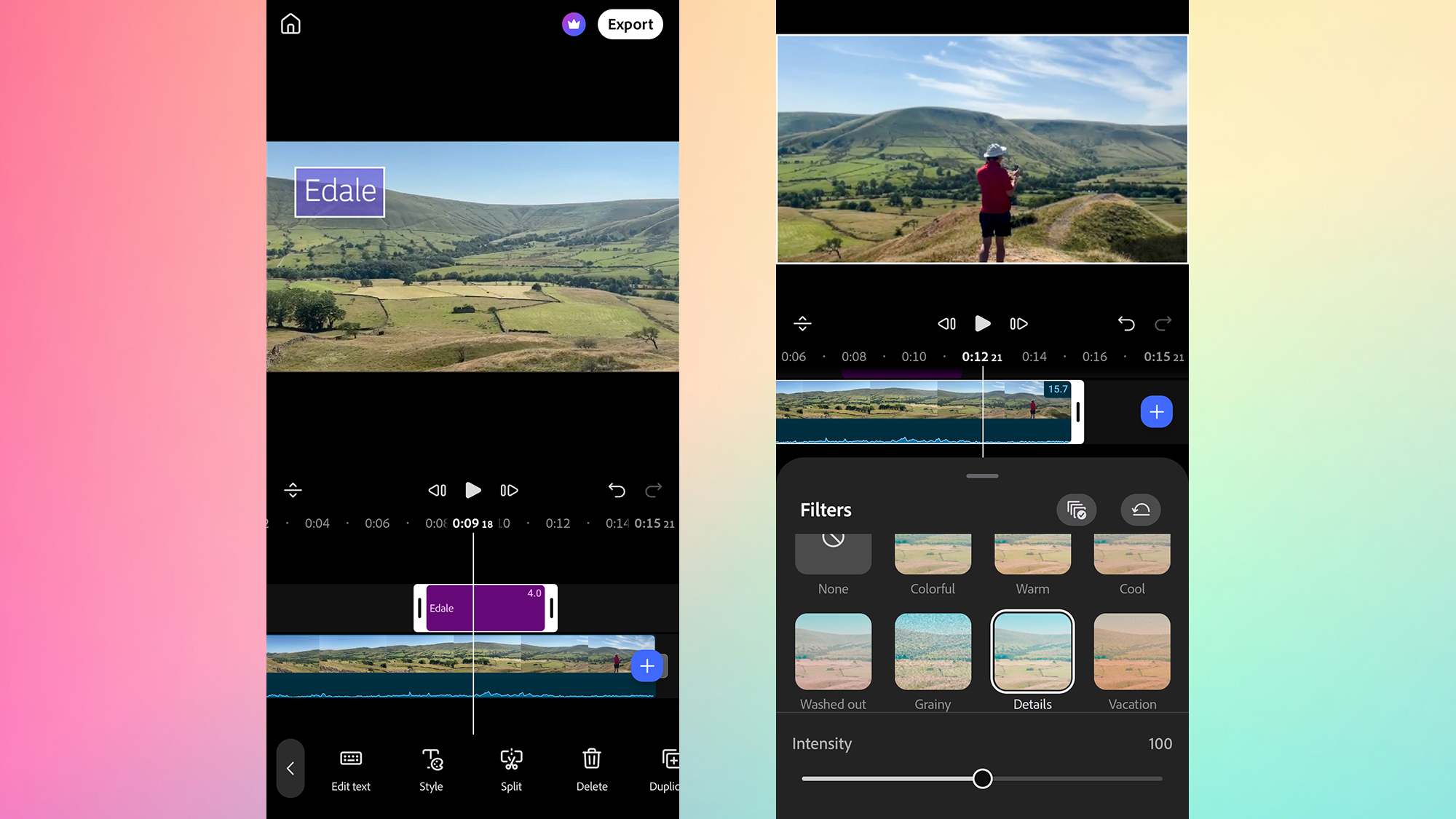This screenshot has height=819, width=1456.
Task: Grab the Filters panel drag handle
Action: pyautogui.click(x=982, y=476)
